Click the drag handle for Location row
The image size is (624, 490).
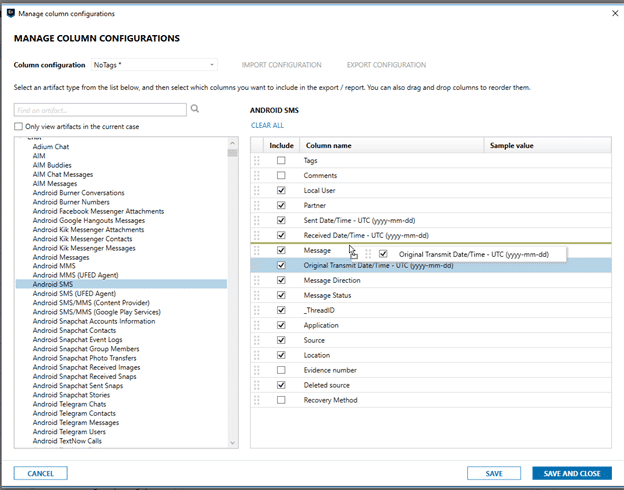[257, 355]
